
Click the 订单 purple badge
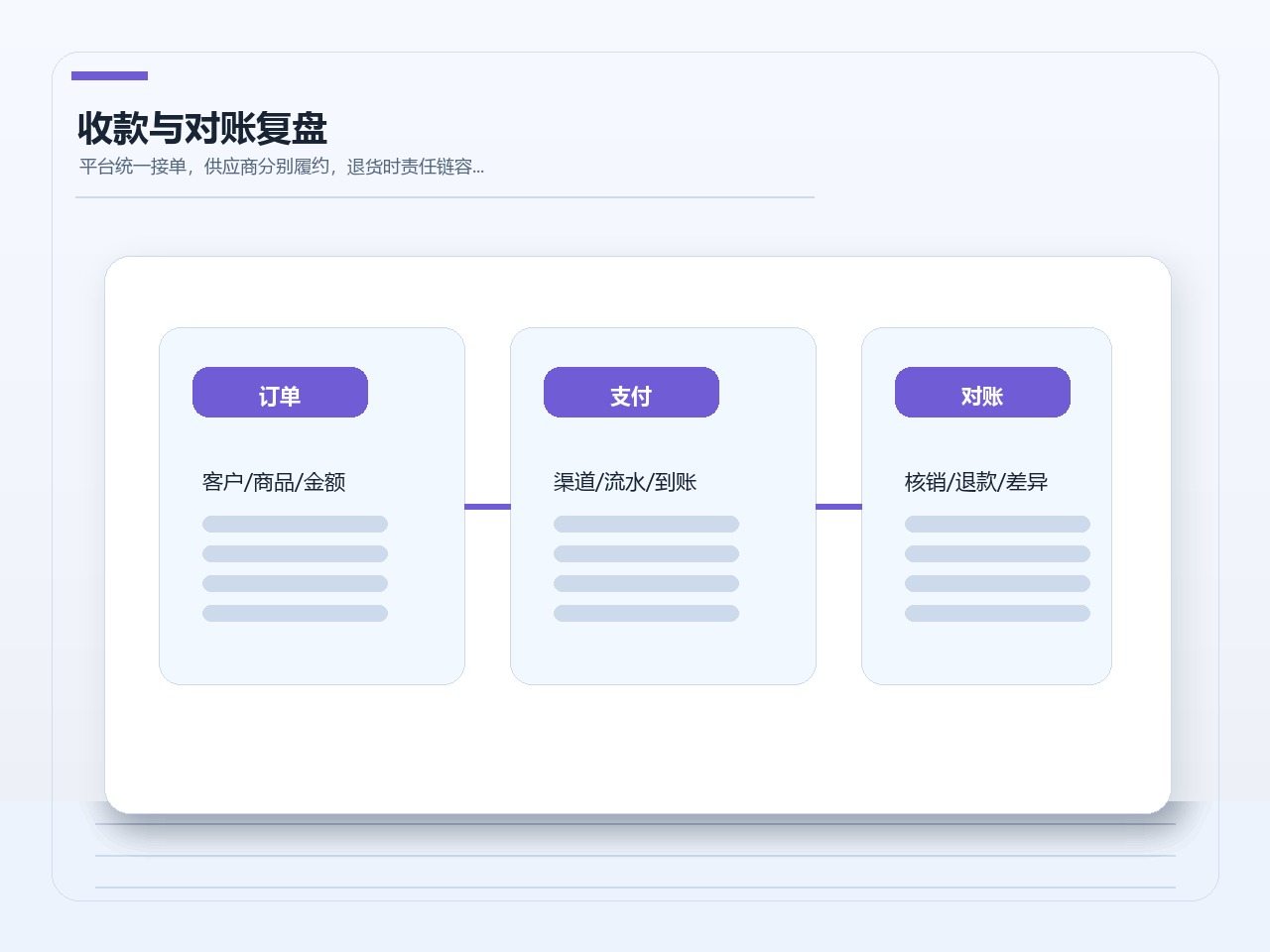[280, 393]
